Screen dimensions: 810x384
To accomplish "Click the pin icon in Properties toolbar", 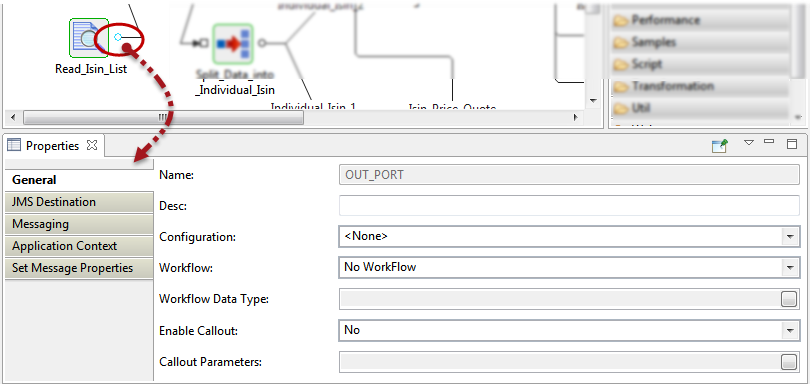I will [720, 146].
